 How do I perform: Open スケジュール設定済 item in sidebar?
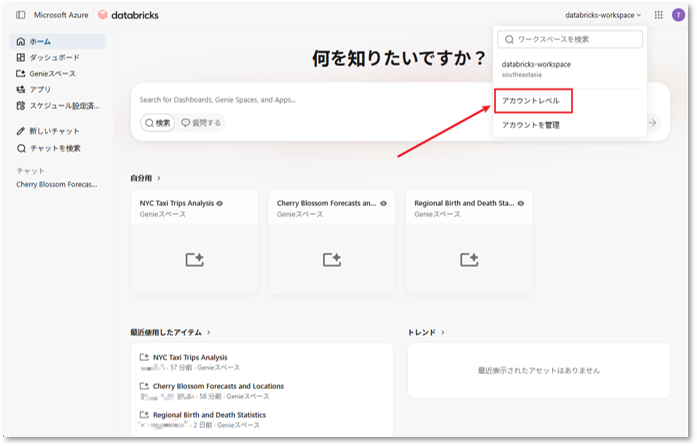click(x=58, y=105)
